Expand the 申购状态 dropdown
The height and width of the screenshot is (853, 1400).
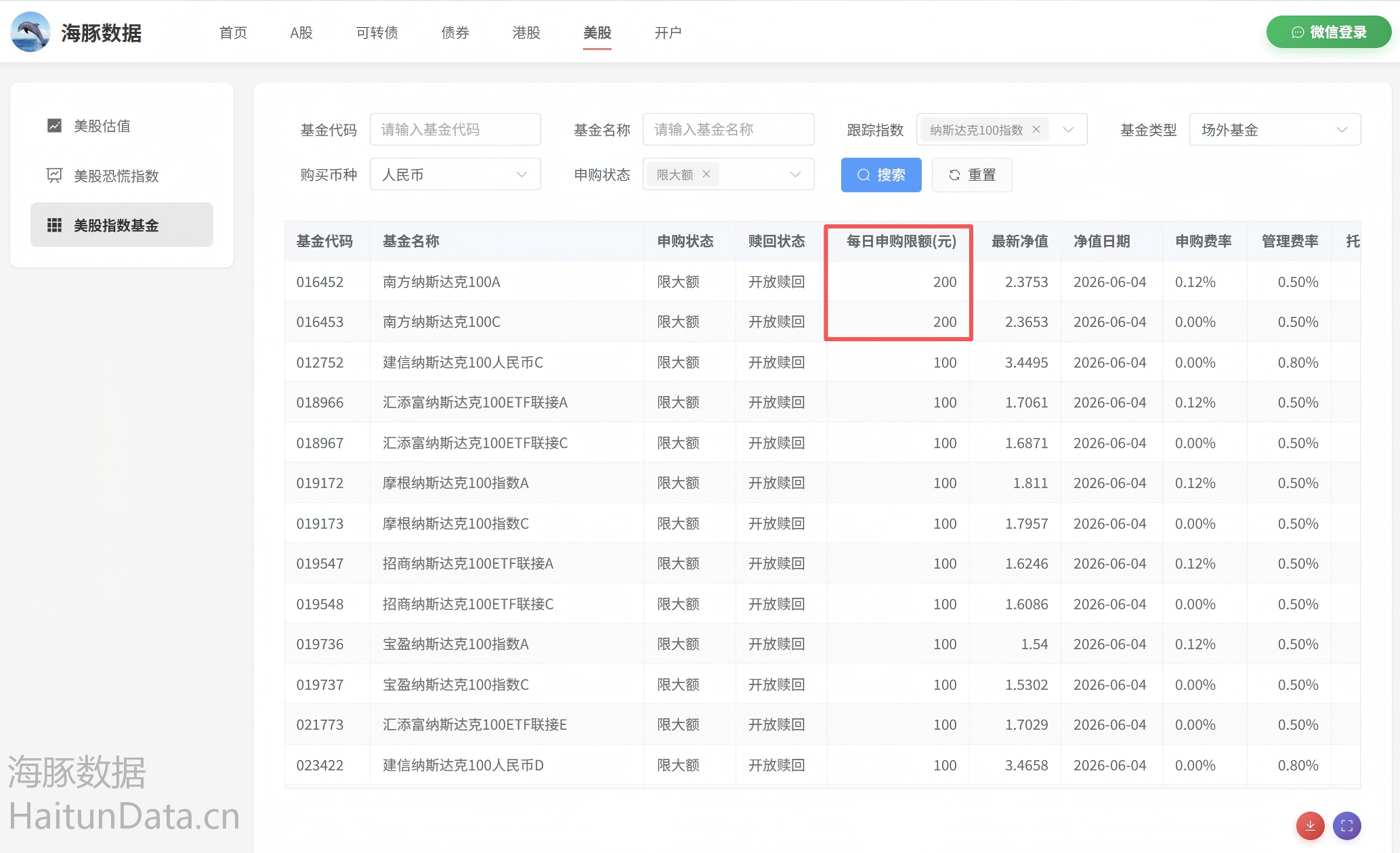(795, 175)
